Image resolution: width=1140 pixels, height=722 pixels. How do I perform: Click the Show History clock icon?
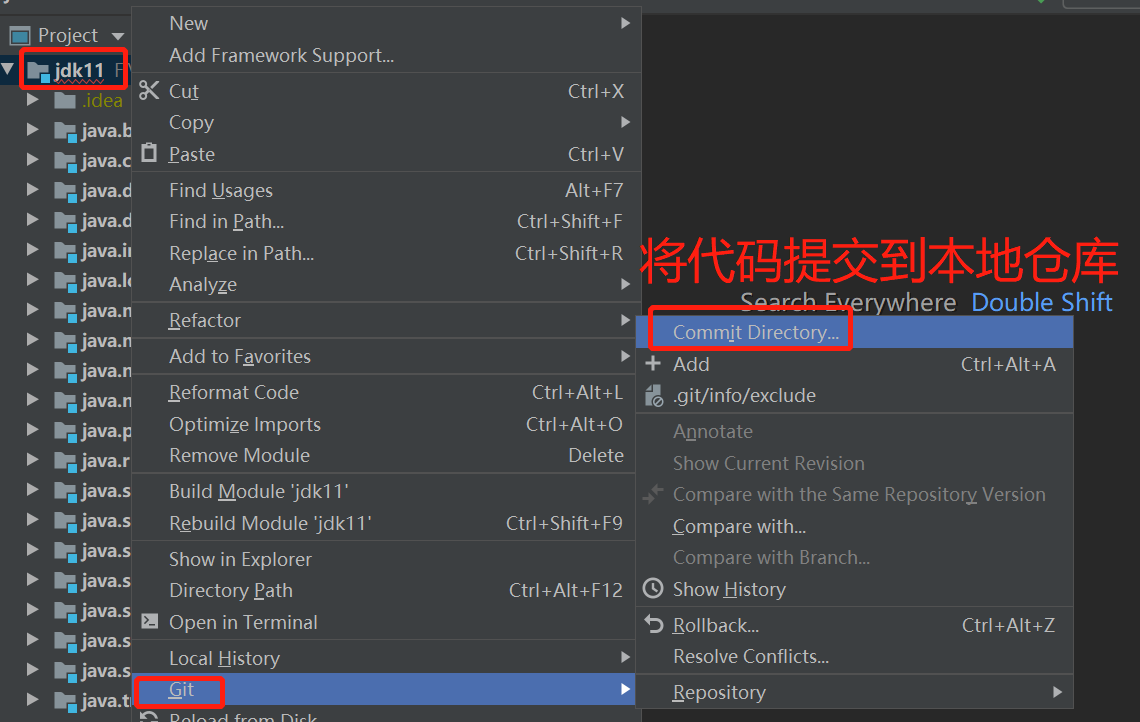(653, 588)
